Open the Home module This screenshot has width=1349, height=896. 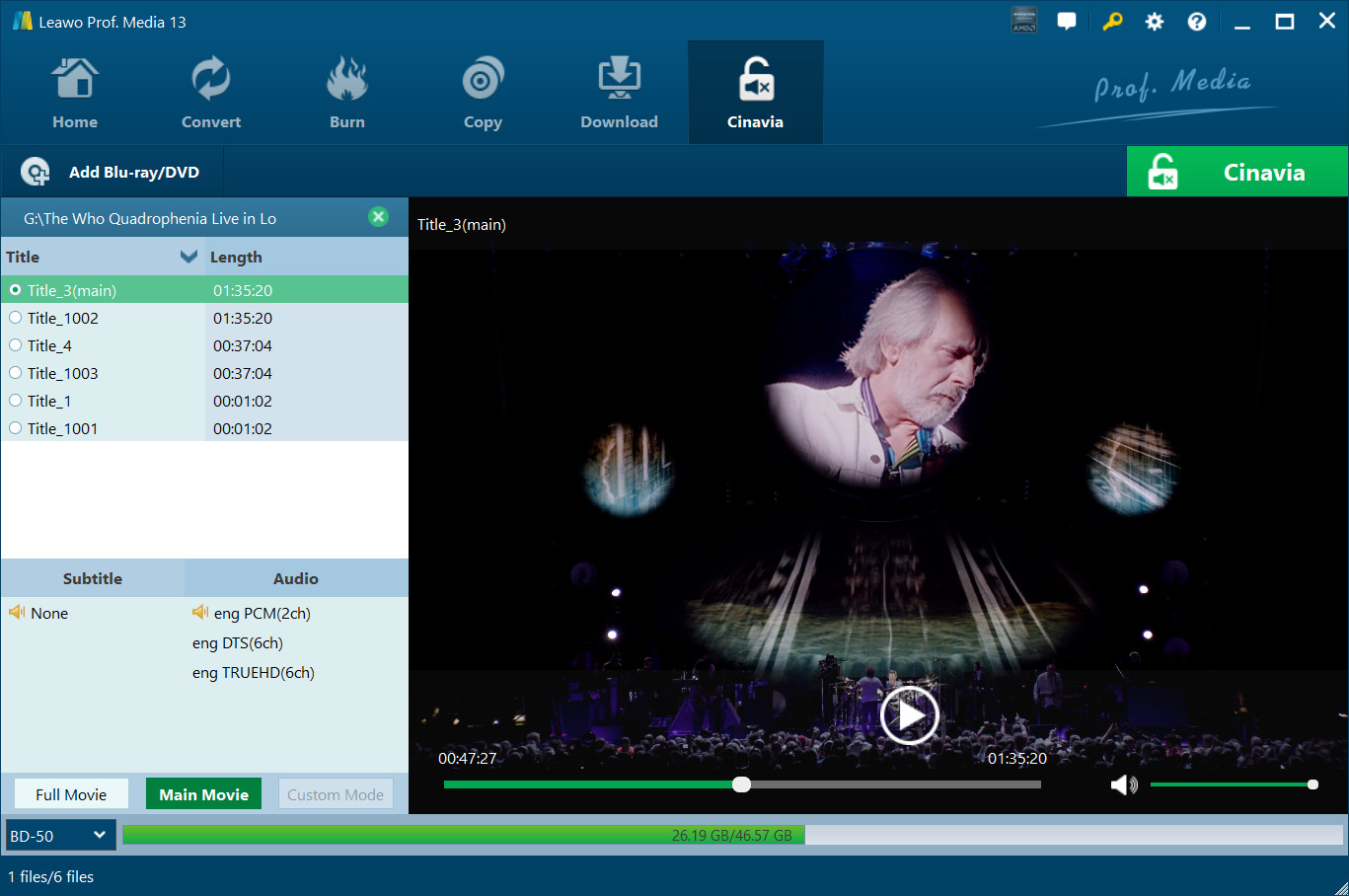coord(75,94)
